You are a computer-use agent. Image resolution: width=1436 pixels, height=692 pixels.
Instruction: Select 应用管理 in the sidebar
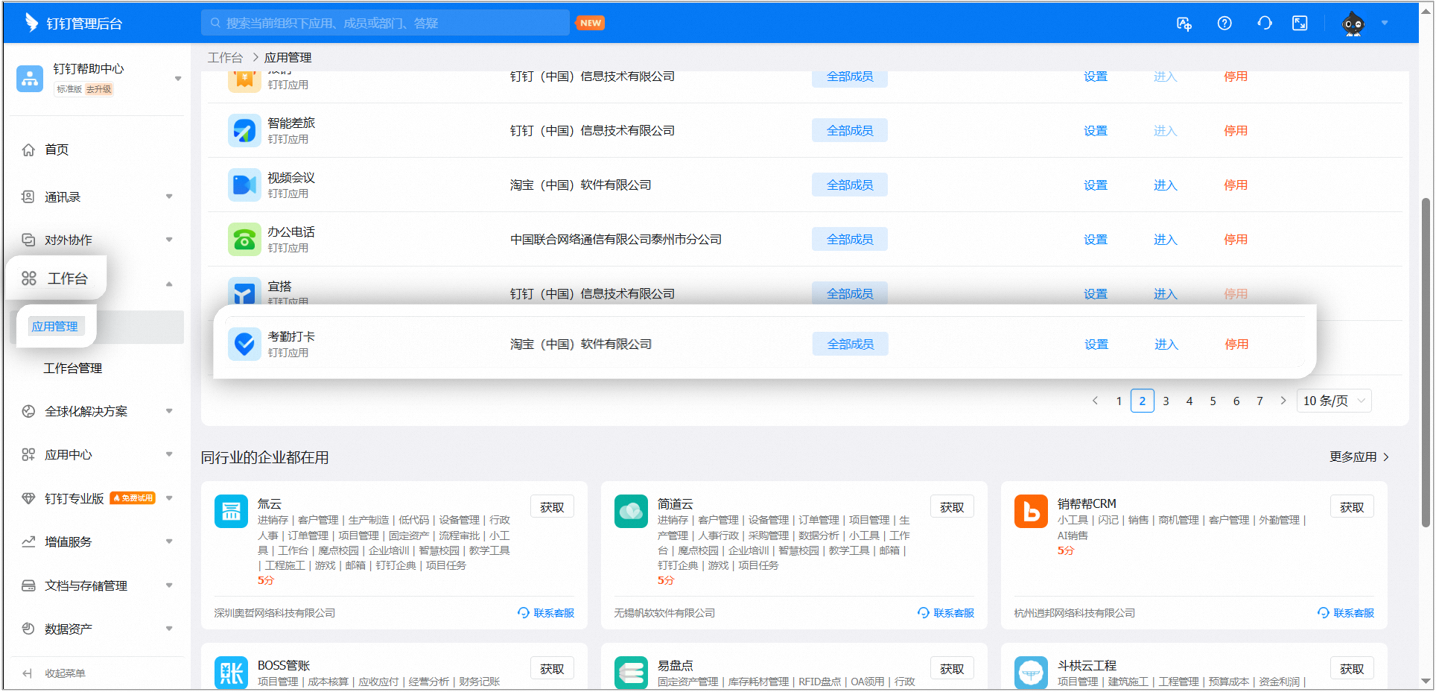[55, 327]
